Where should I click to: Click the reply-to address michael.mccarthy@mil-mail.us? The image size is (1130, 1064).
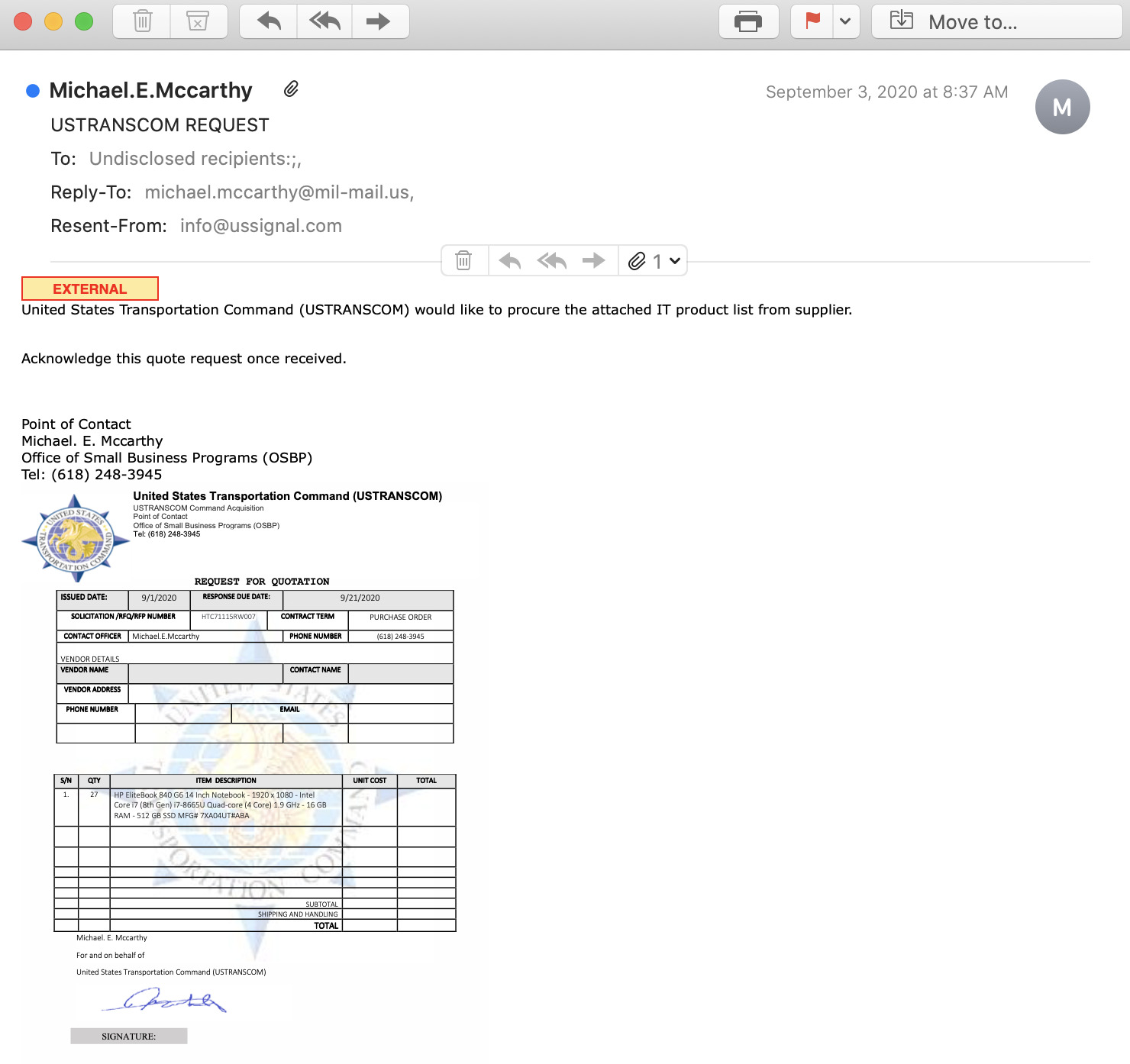279,192
